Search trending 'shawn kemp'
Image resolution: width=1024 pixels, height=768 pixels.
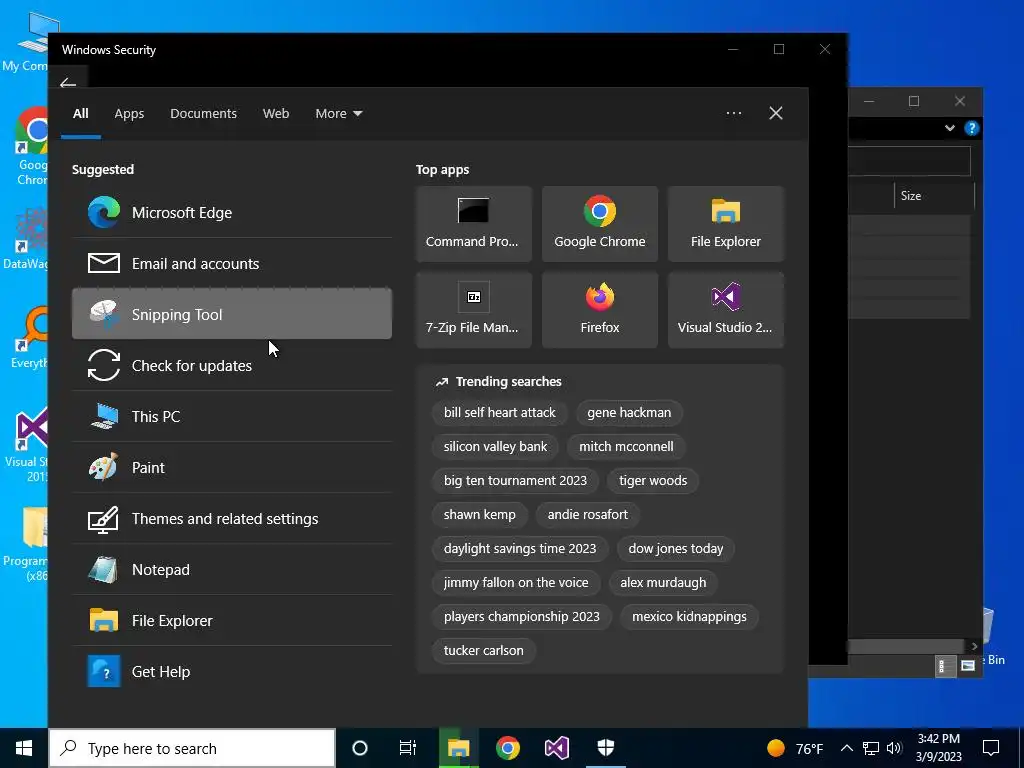pyautogui.click(x=479, y=515)
